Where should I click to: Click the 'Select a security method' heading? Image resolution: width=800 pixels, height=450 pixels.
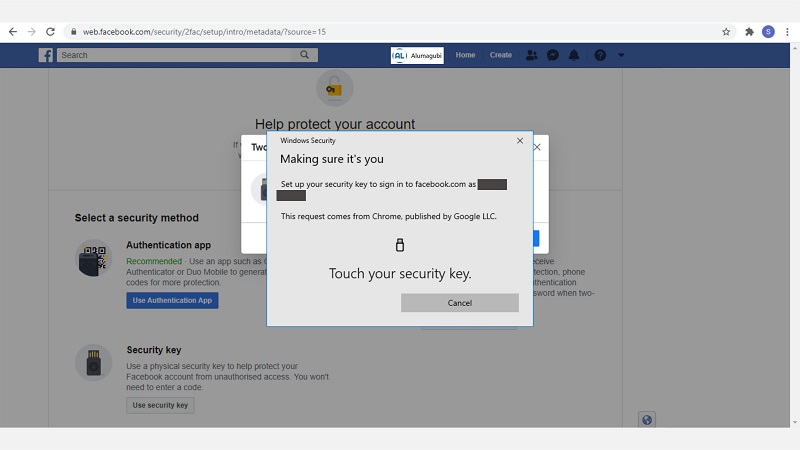(x=137, y=218)
